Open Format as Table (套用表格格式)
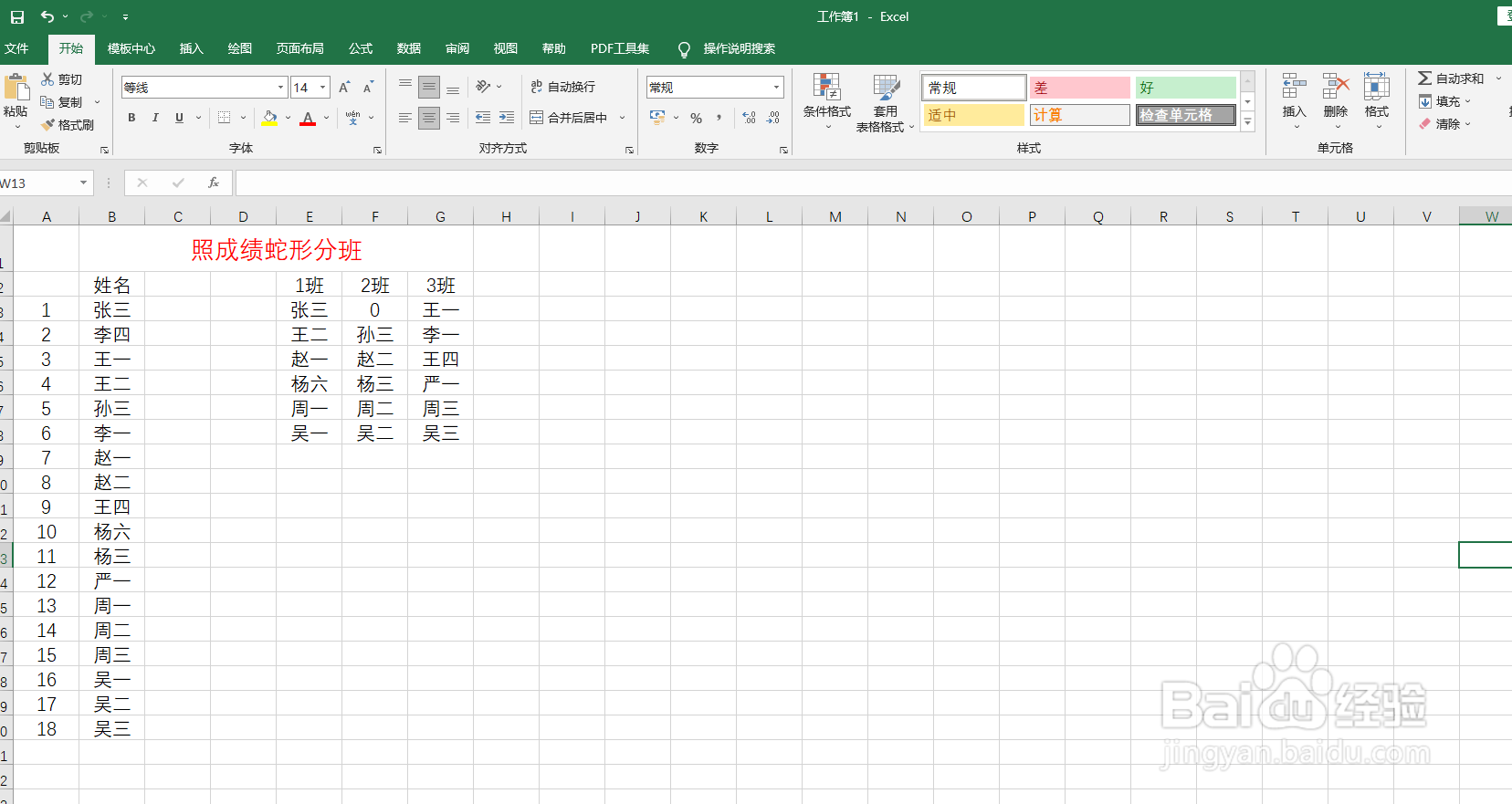 tap(885, 102)
